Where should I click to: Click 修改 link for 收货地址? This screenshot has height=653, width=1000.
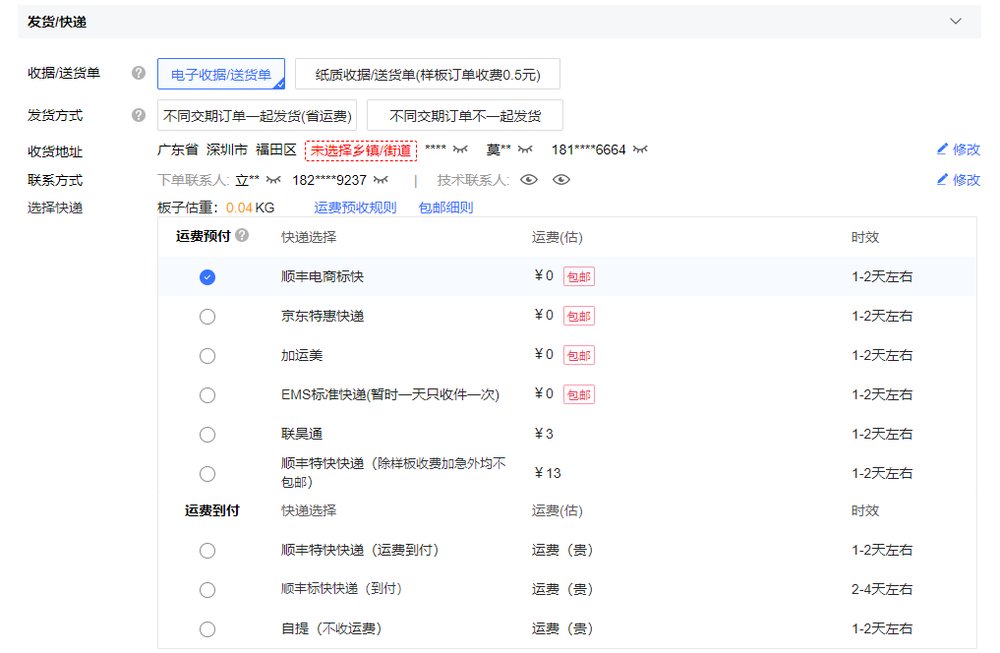click(958, 149)
